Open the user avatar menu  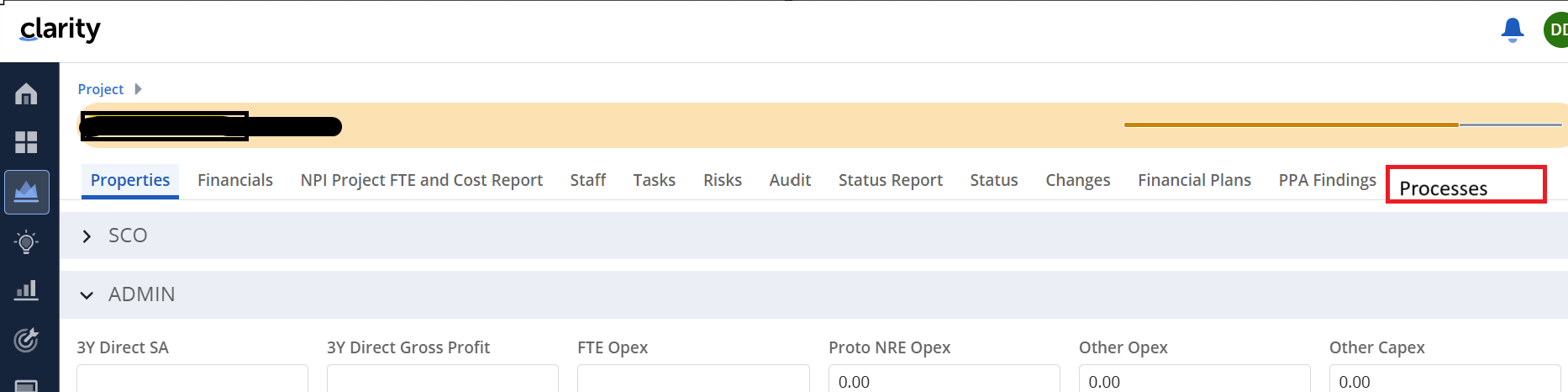[1556, 30]
